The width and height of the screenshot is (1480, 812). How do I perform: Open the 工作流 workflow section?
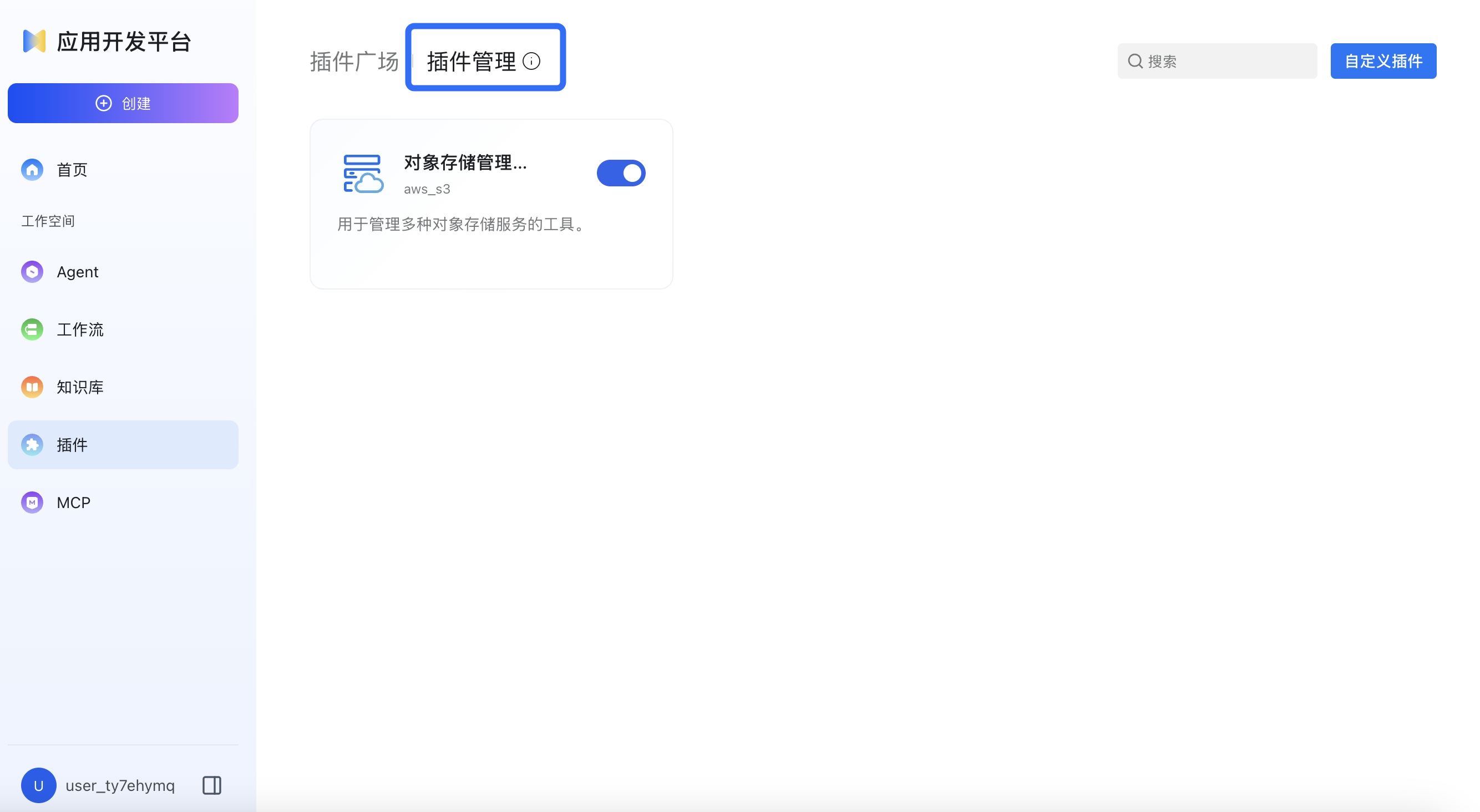pyautogui.click(x=80, y=329)
